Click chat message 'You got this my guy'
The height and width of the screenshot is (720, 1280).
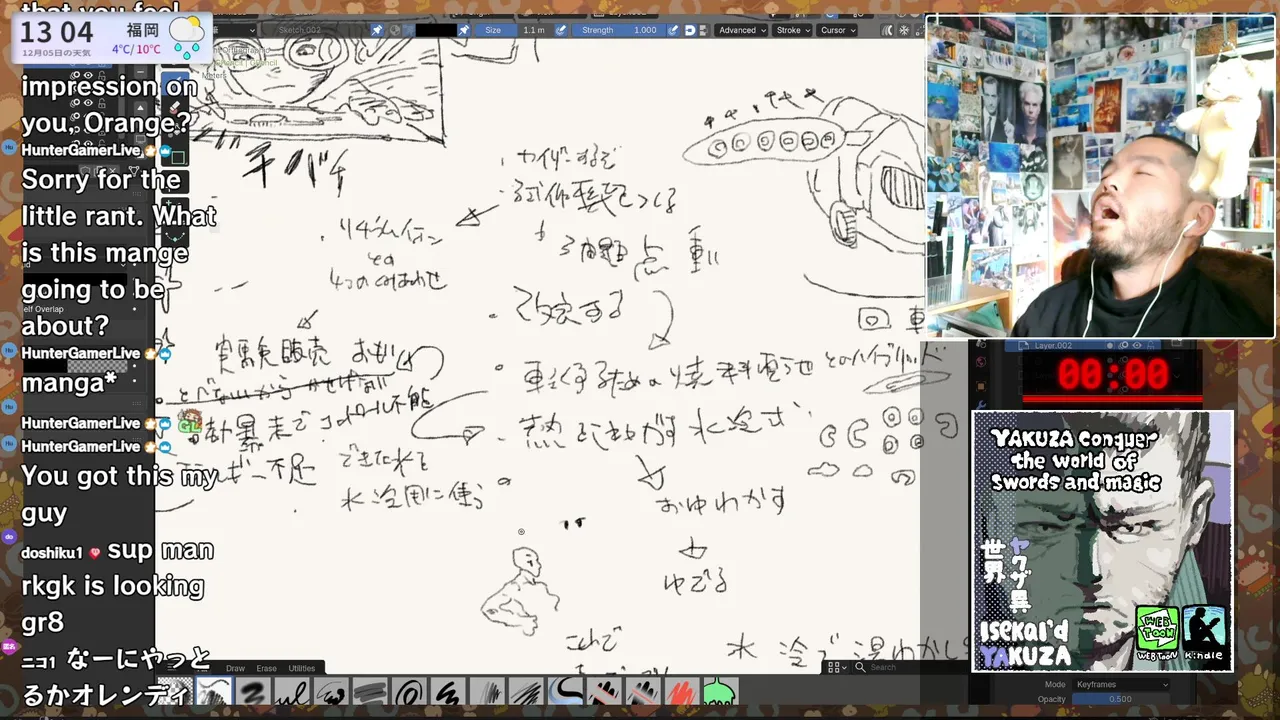[119, 494]
